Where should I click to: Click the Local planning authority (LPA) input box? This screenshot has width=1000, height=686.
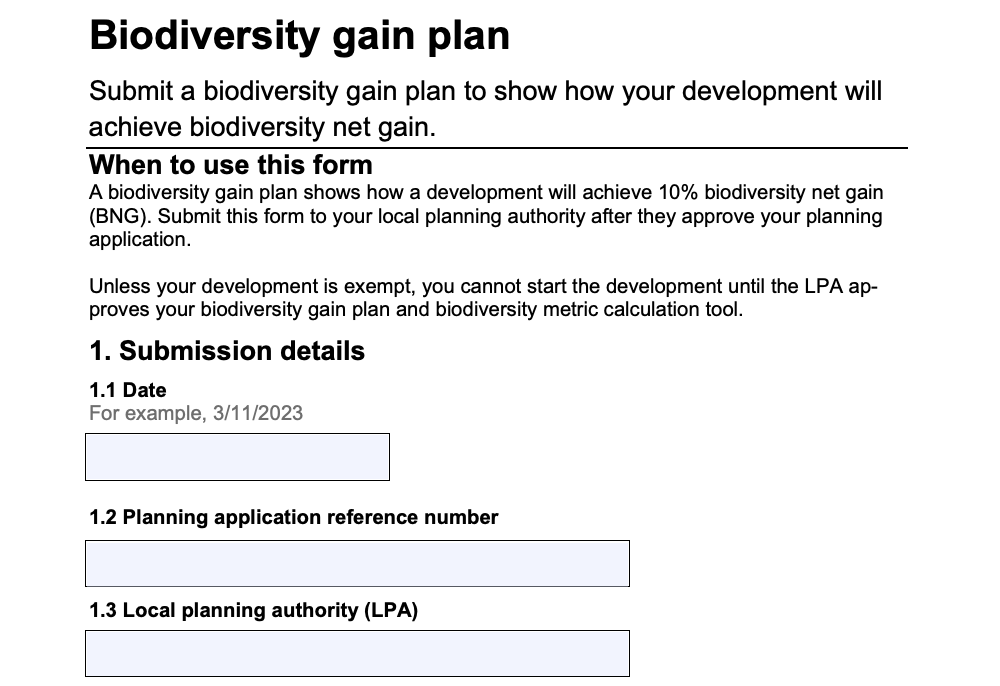coord(356,653)
